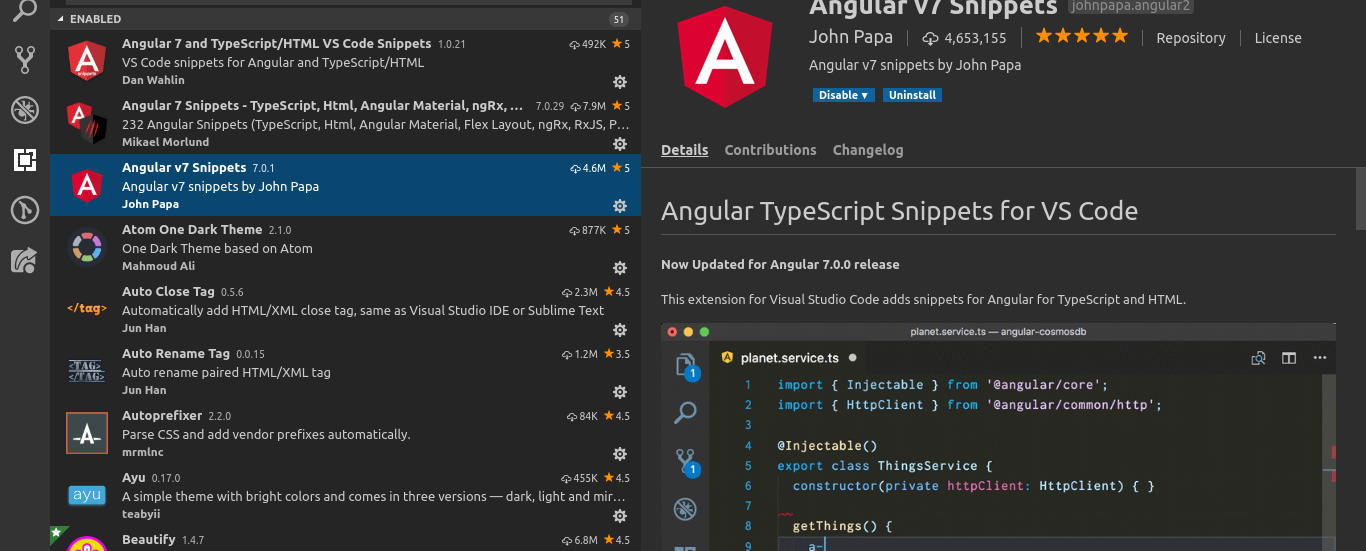Click text Now Updated for Angular 7.0.0 release

point(780,265)
